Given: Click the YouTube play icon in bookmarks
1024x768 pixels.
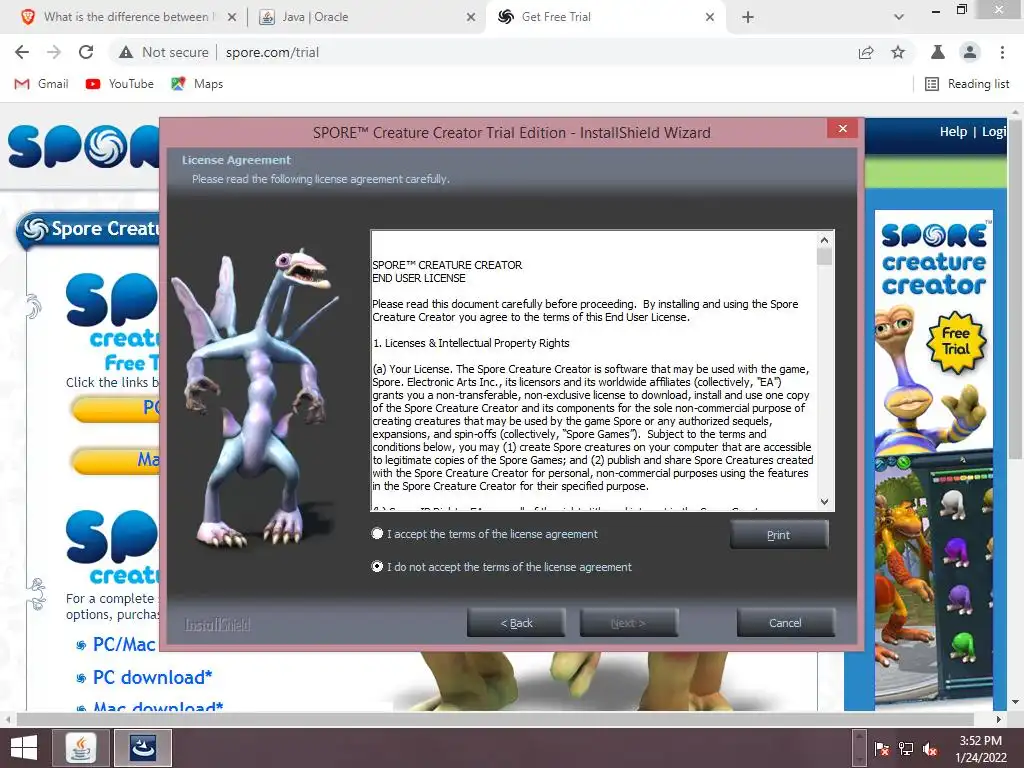Looking at the screenshot, I should (93, 84).
